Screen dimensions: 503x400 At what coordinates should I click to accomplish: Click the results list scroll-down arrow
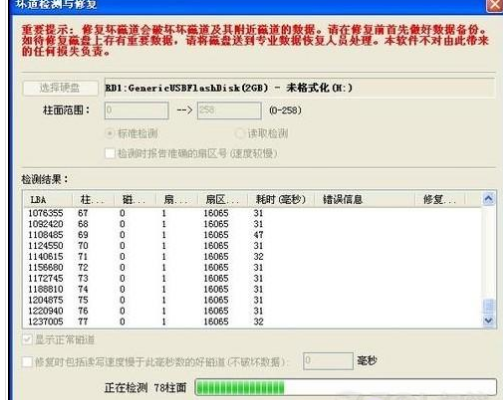[488, 321]
